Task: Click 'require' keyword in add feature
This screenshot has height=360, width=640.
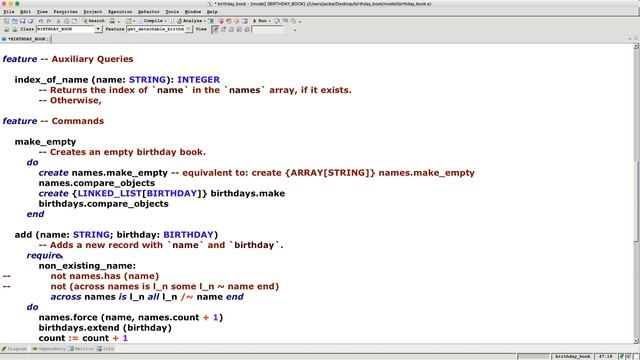Action: [x=44, y=256]
